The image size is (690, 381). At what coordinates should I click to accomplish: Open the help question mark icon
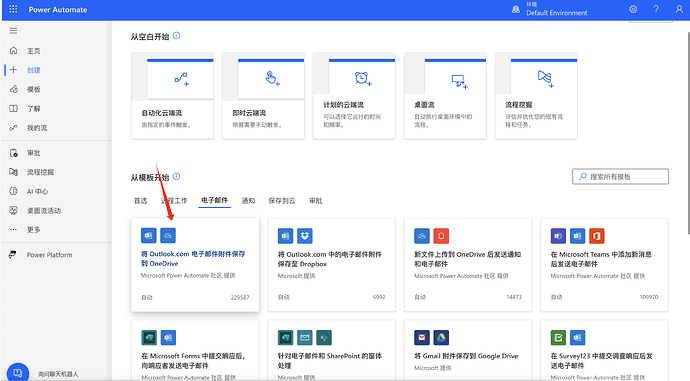click(656, 9)
